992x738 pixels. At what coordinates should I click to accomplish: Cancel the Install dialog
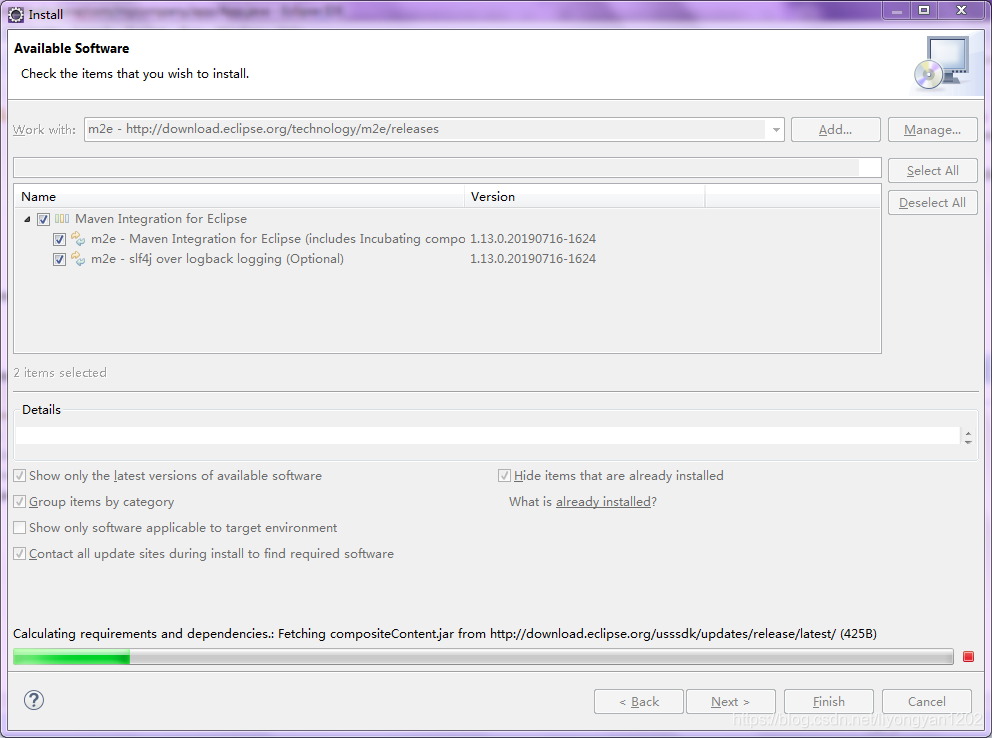click(926, 701)
